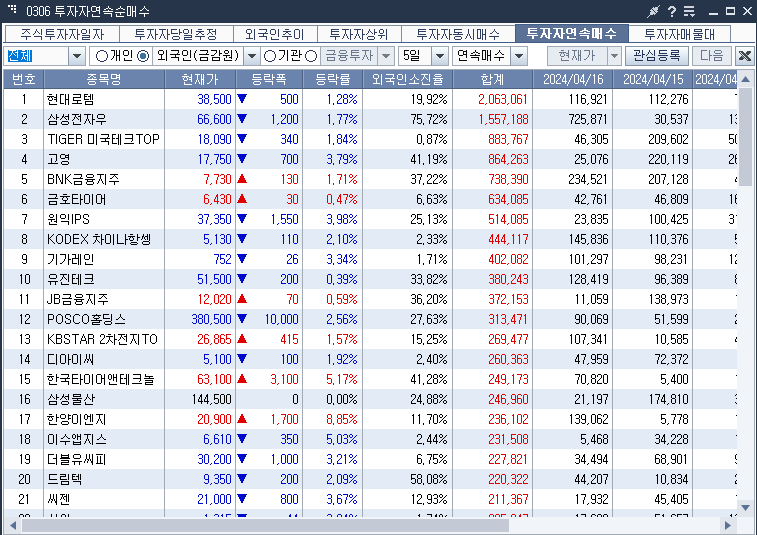The image size is (757, 535).
Task: Select the 이수앱지스 stock name
Action: point(77,439)
